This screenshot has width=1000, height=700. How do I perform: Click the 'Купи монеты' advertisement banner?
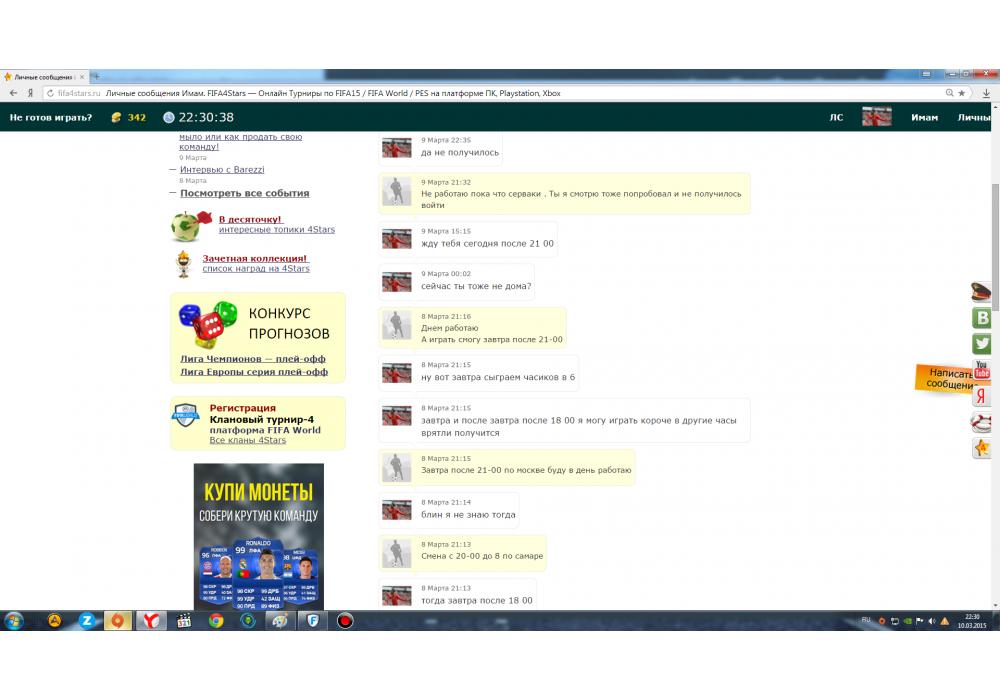pos(259,535)
